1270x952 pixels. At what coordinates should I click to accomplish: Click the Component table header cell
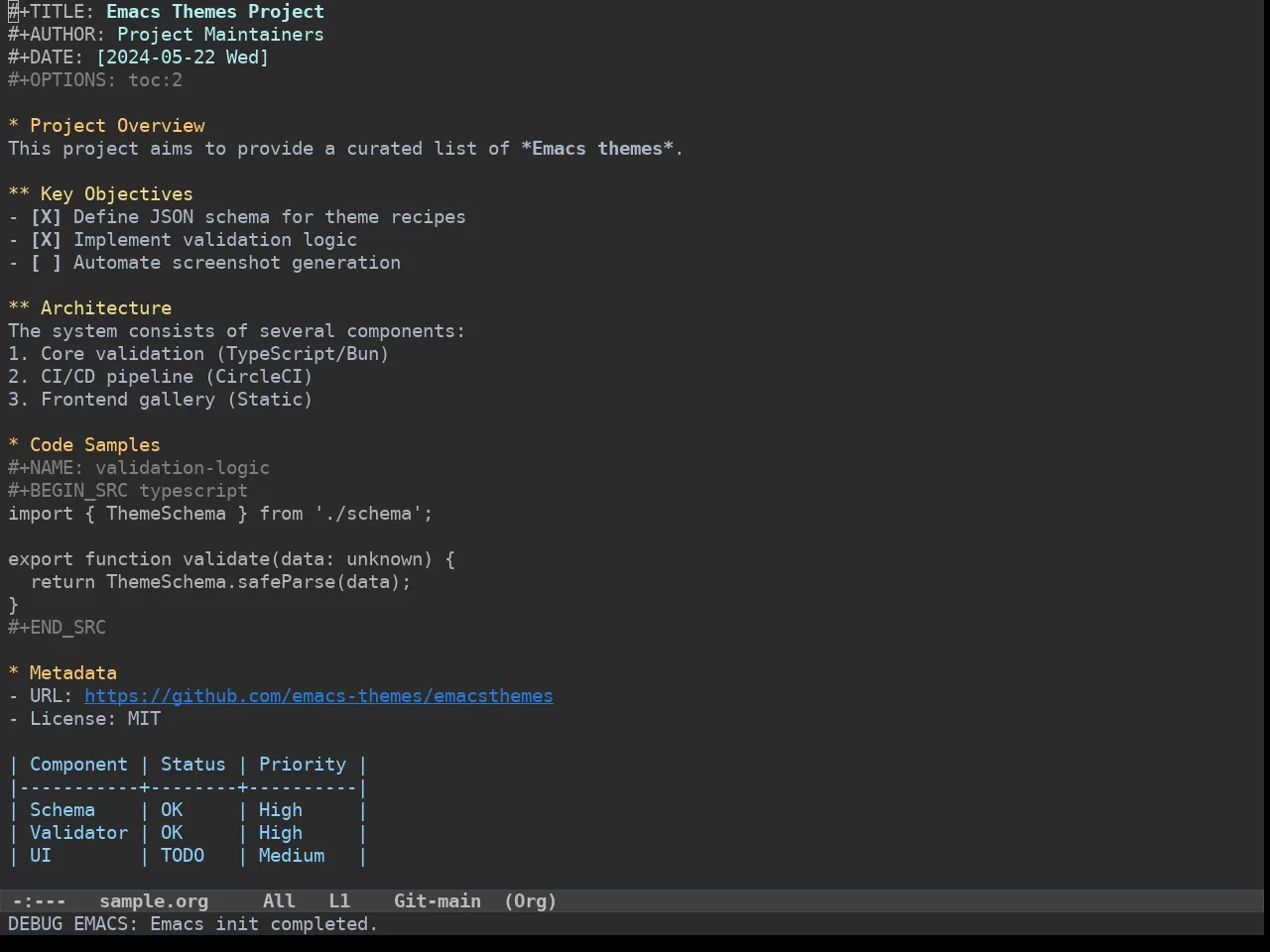tap(78, 765)
